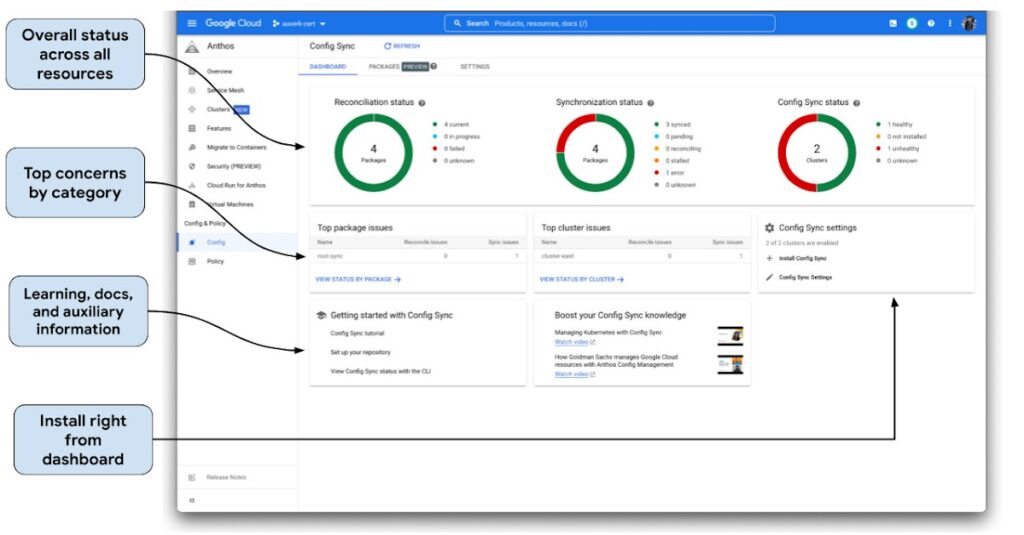This screenshot has height=535, width=1024.
Task: Click the '0 stalled' legend entry
Action: (671, 161)
